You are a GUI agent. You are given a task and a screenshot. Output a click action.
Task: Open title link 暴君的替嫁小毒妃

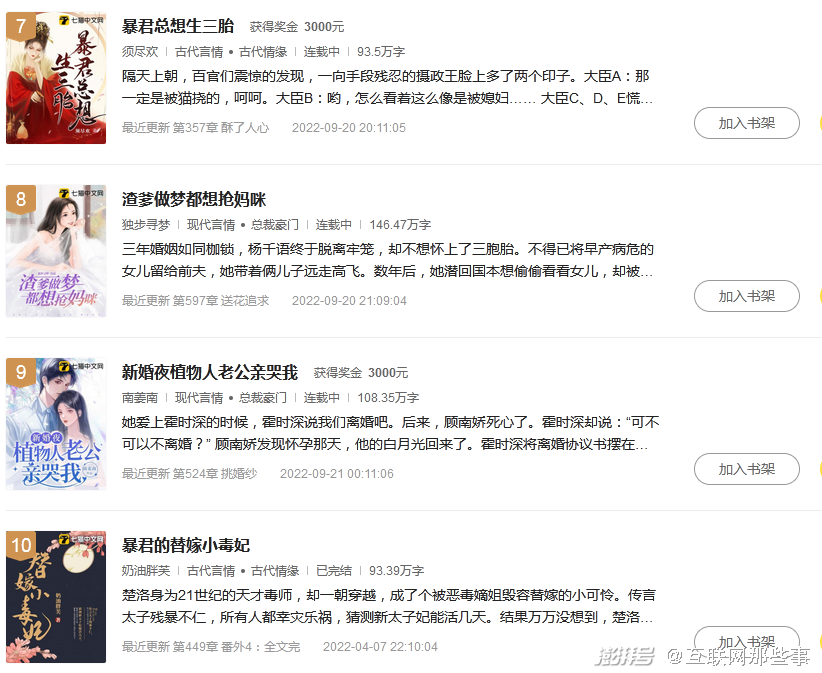[186, 545]
